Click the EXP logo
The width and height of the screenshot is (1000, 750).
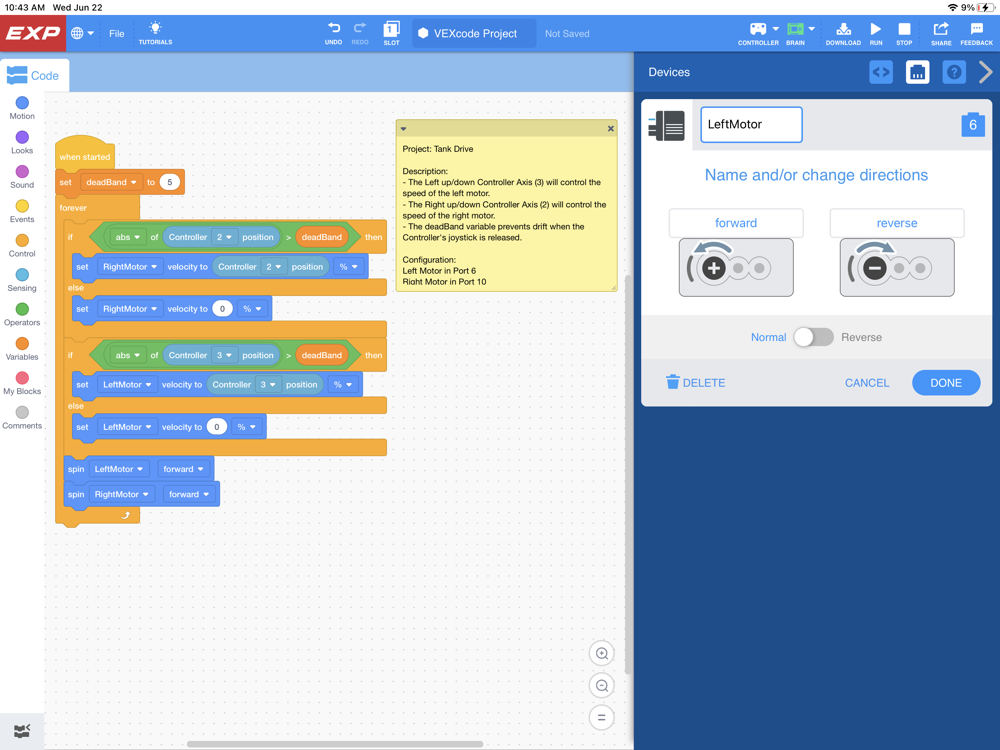click(x=33, y=33)
